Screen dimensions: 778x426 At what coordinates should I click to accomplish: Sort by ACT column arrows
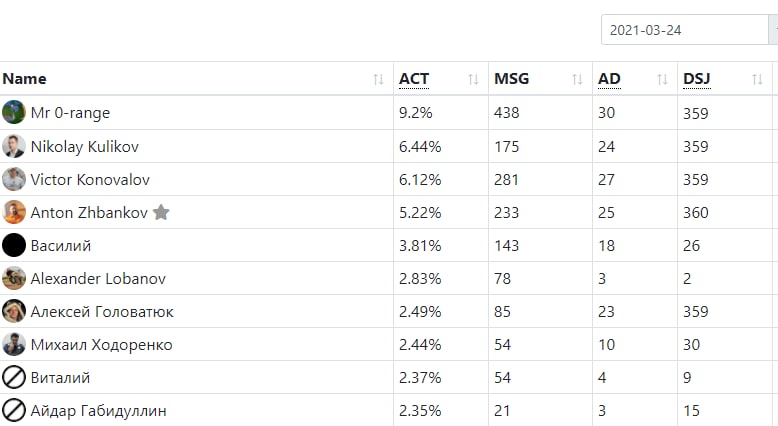pyautogui.click(x=473, y=79)
